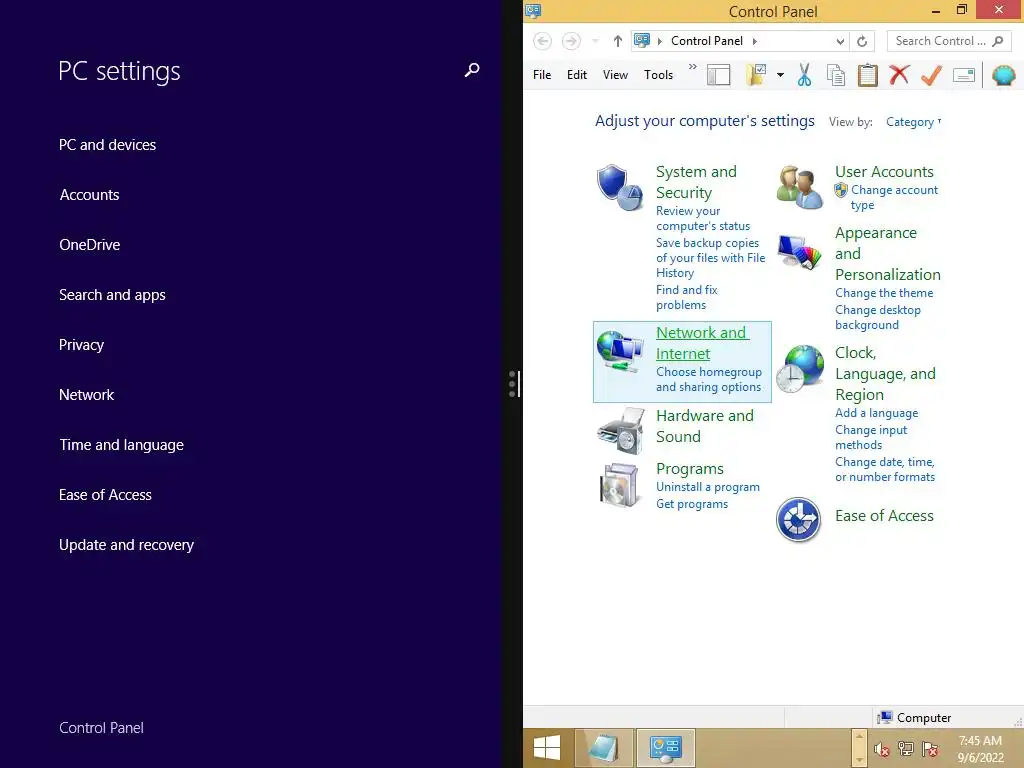1024x768 pixels.
Task: Open Network and Internet link
Action: (702, 343)
